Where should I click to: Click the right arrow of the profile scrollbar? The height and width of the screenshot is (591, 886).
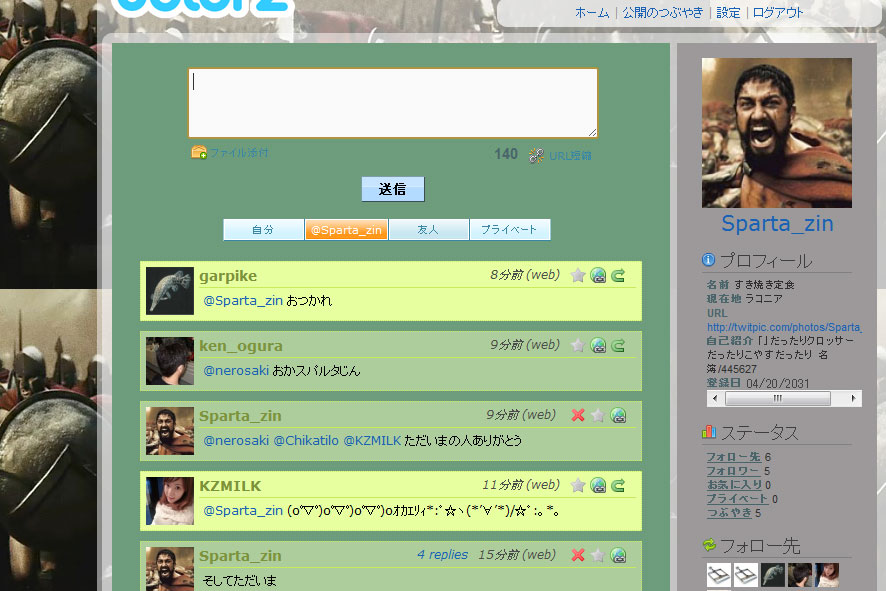pyautogui.click(x=855, y=398)
